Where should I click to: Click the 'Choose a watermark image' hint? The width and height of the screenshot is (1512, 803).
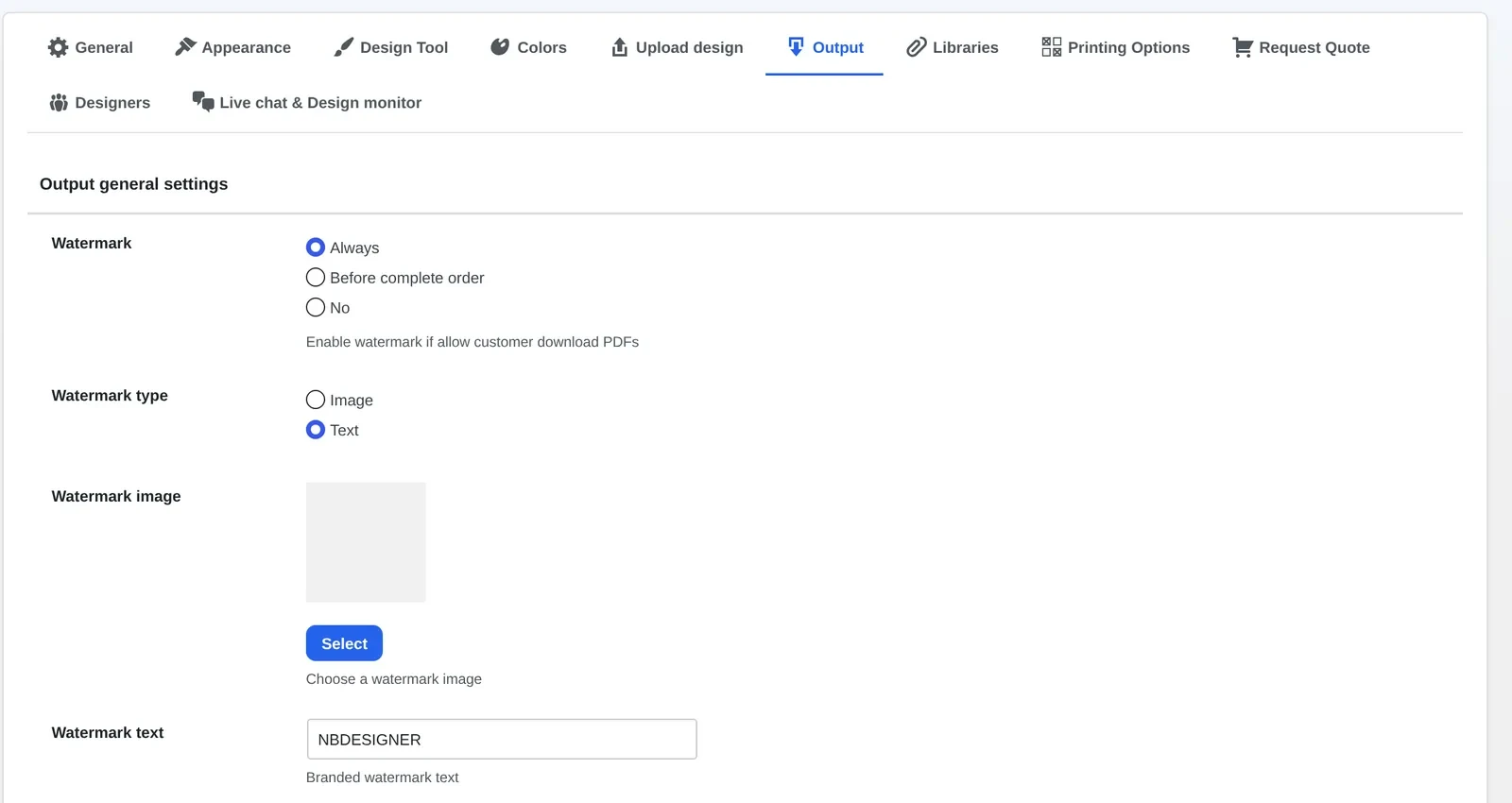(394, 679)
